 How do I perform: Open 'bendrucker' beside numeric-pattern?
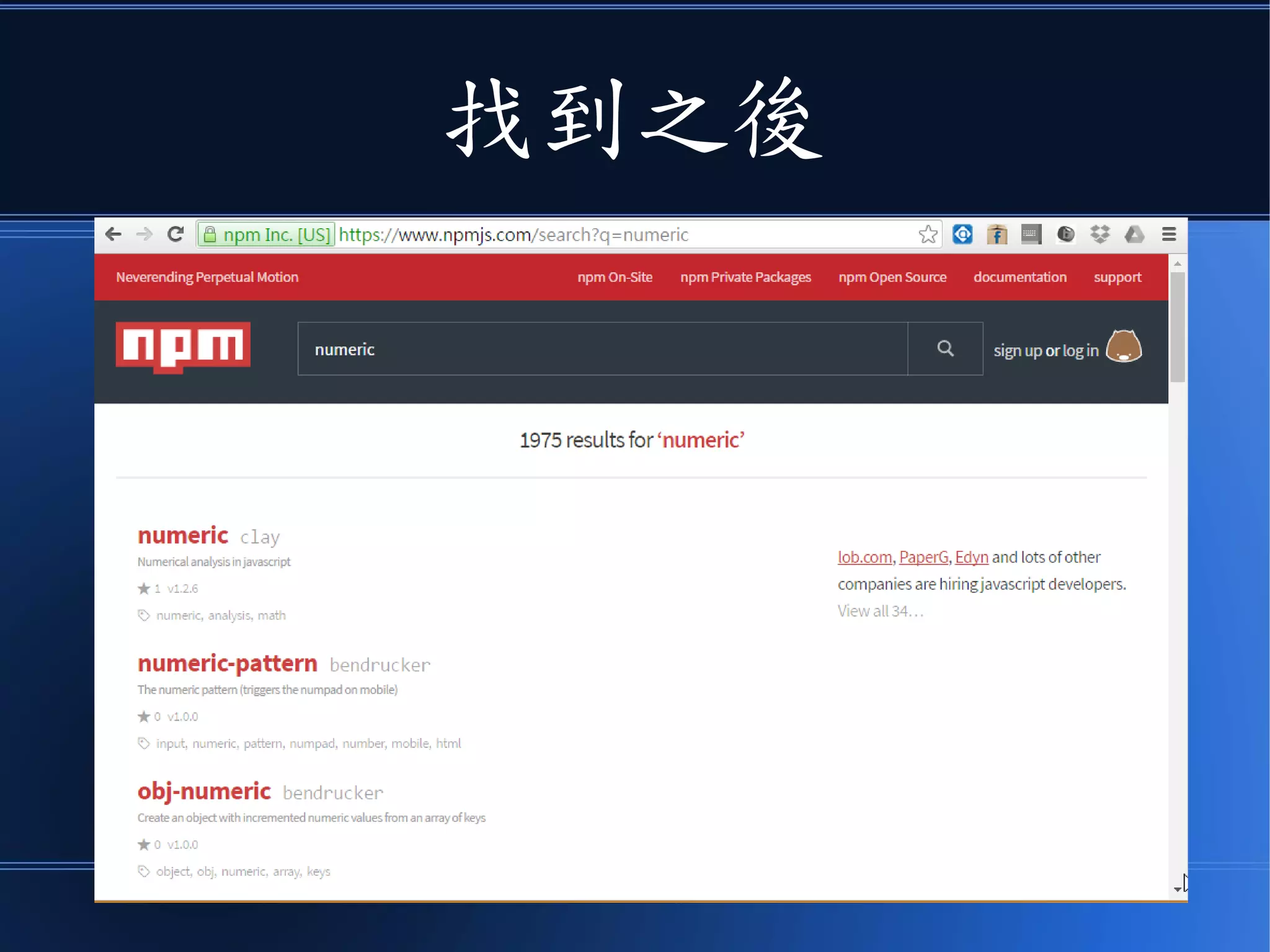tap(380, 665)
